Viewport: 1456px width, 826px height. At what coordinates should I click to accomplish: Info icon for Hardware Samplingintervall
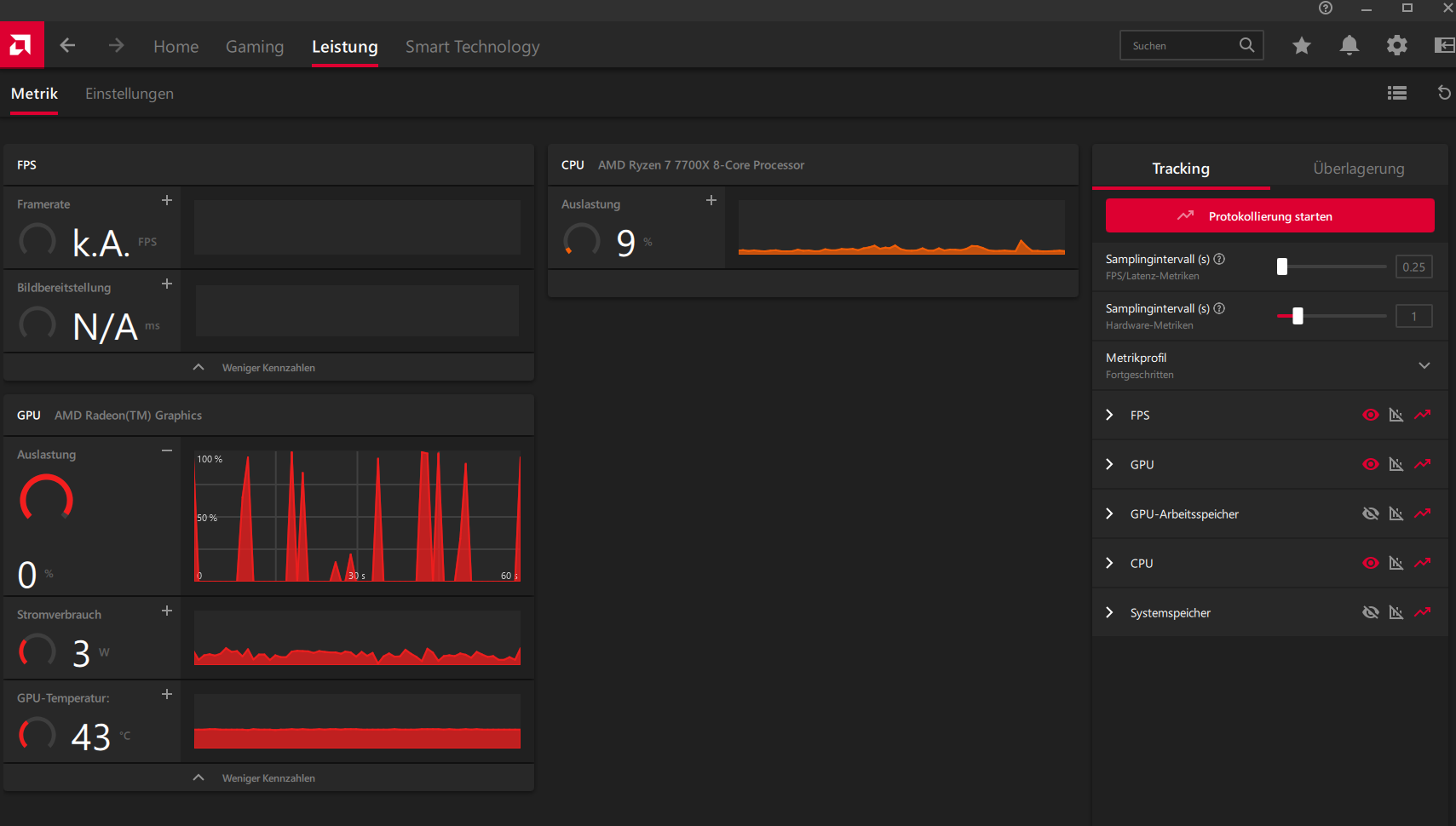click(x=1219, y=308)
